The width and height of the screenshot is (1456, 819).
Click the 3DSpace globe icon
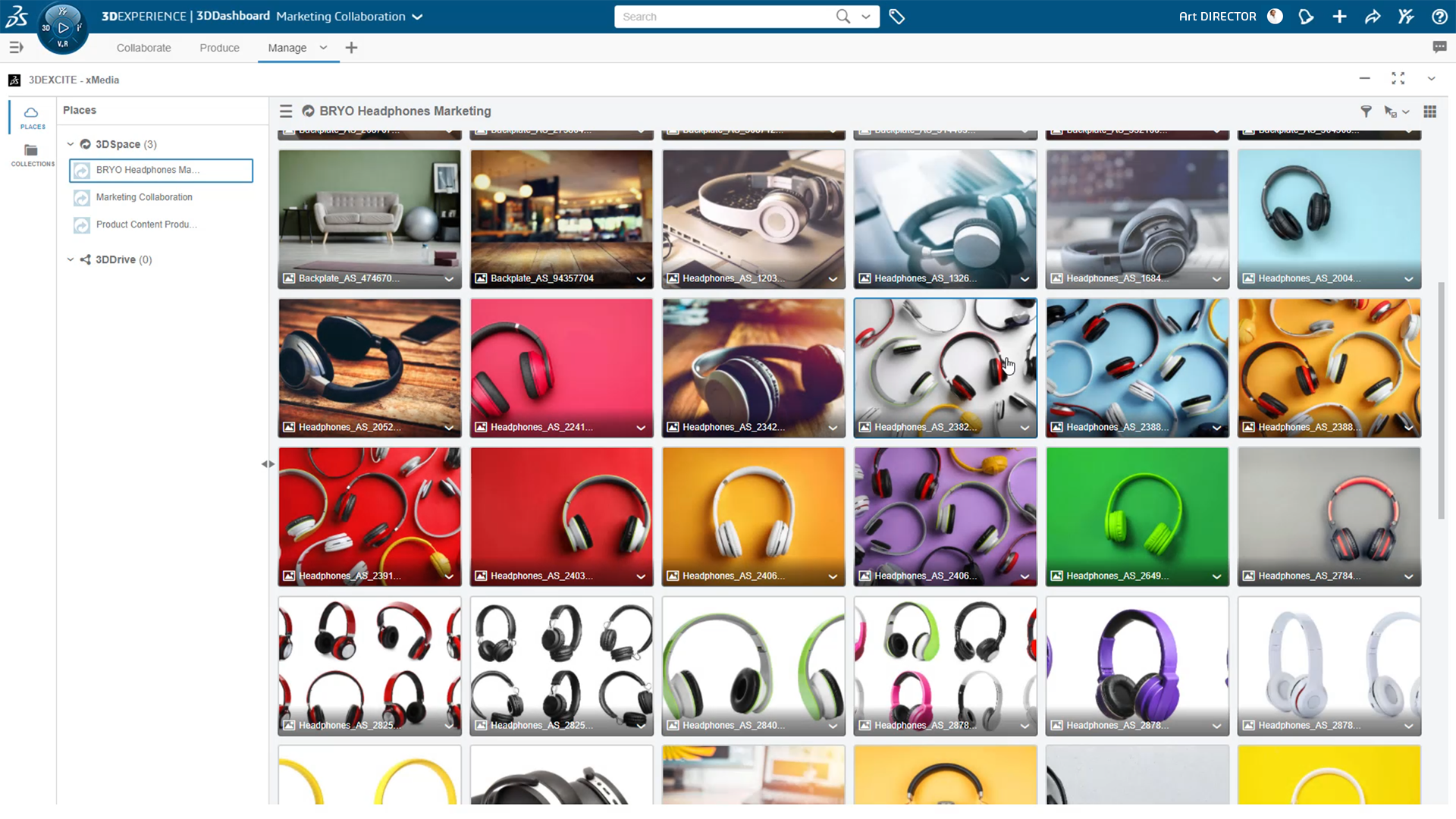[86, 144]
